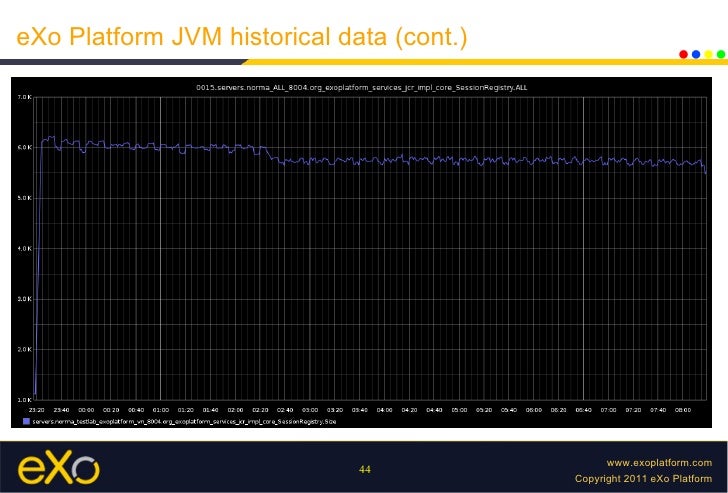Click the eXo logo in the footer
The image size is (728, 493).
coord(58,467)
